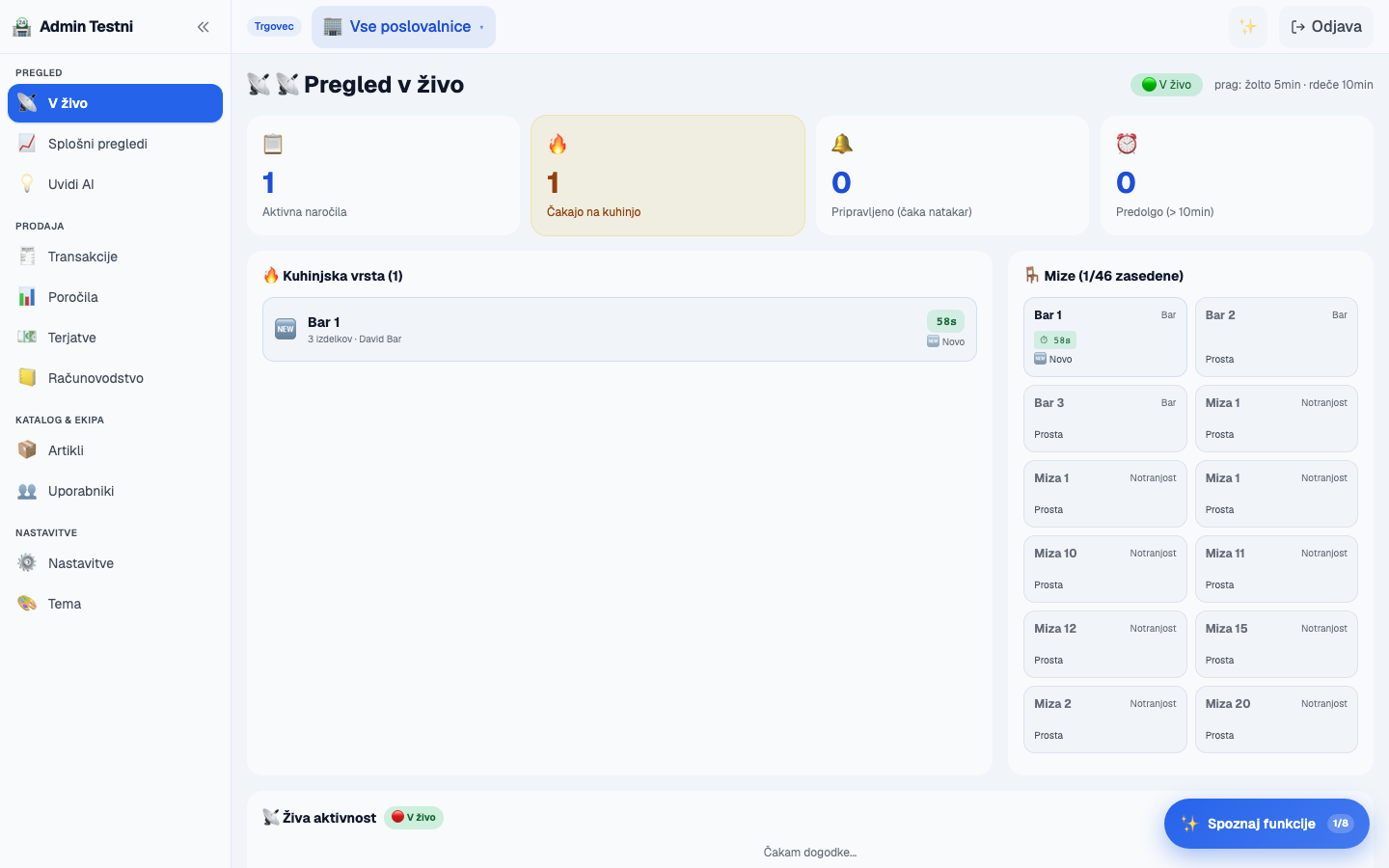Click 'PRODAJA' section label
1389x868 pixels.
tap(40, 227)
